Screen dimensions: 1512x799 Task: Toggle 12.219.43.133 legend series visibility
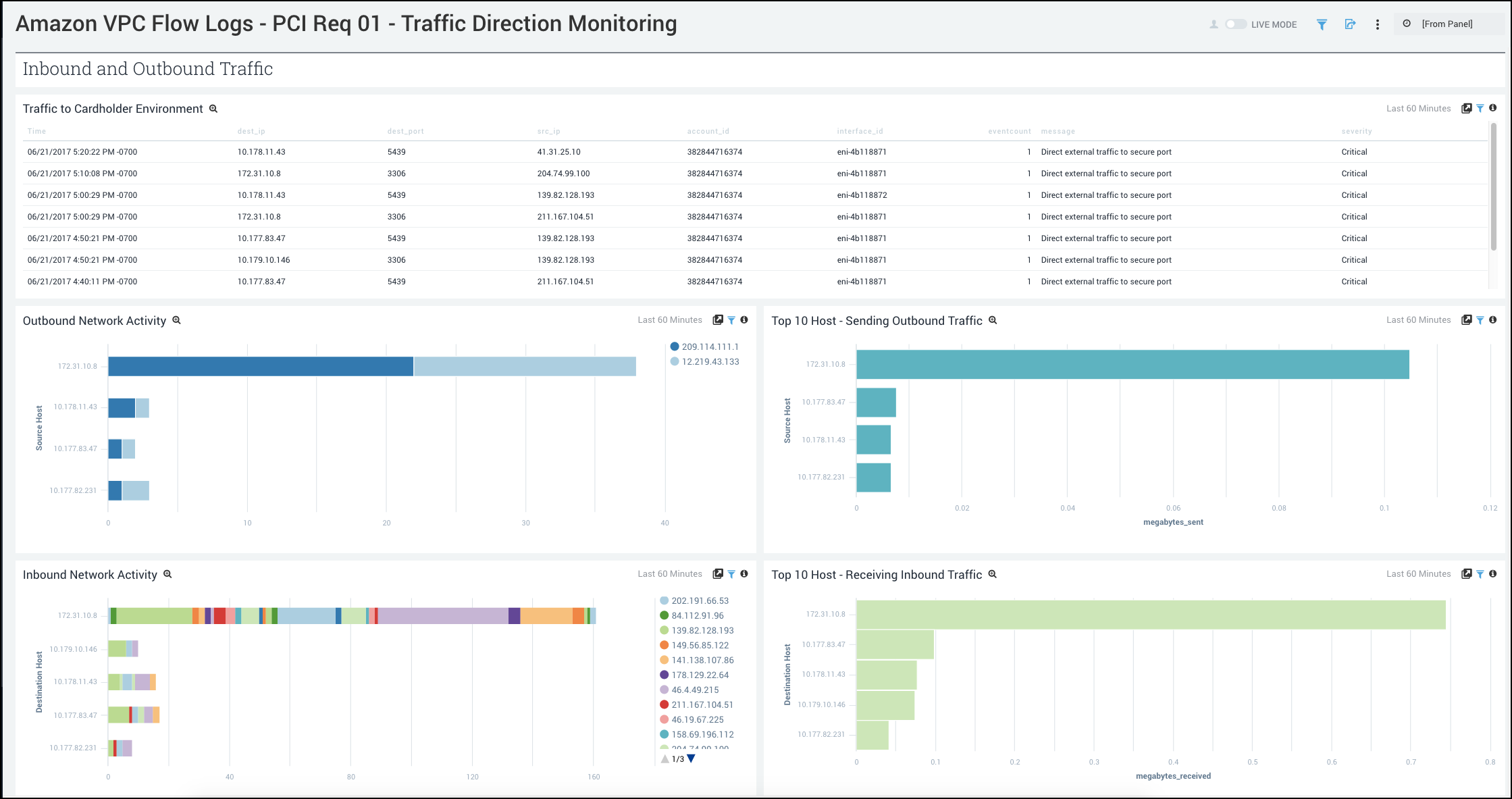point(710,361)
